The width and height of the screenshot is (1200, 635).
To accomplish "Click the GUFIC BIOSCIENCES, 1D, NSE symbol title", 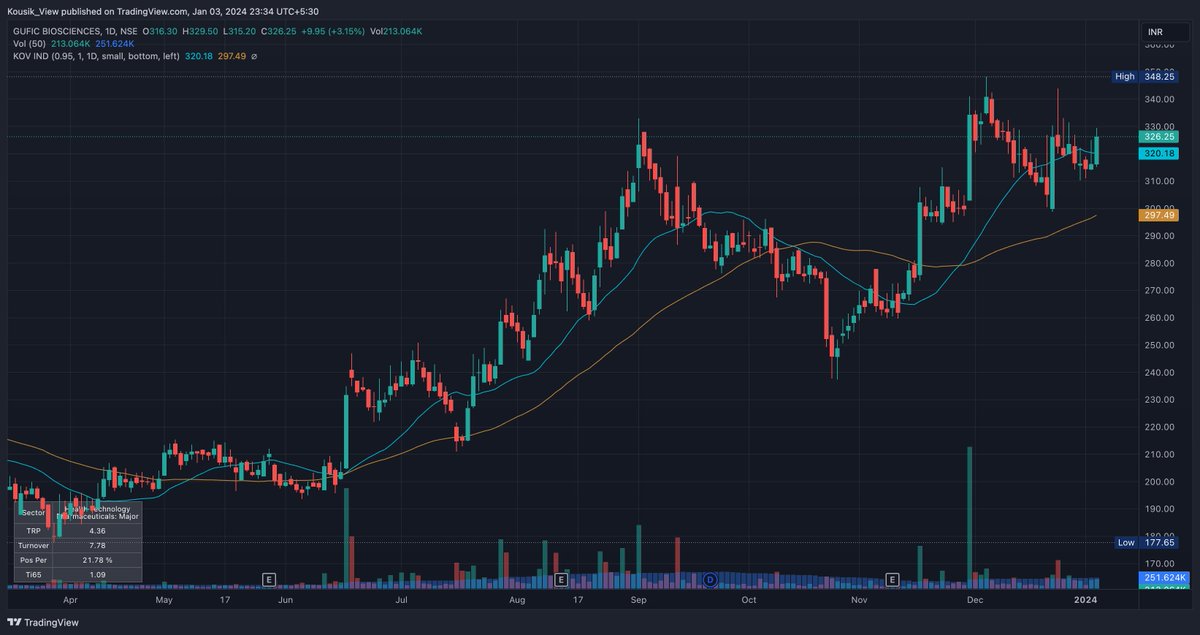I will (76, 32).
